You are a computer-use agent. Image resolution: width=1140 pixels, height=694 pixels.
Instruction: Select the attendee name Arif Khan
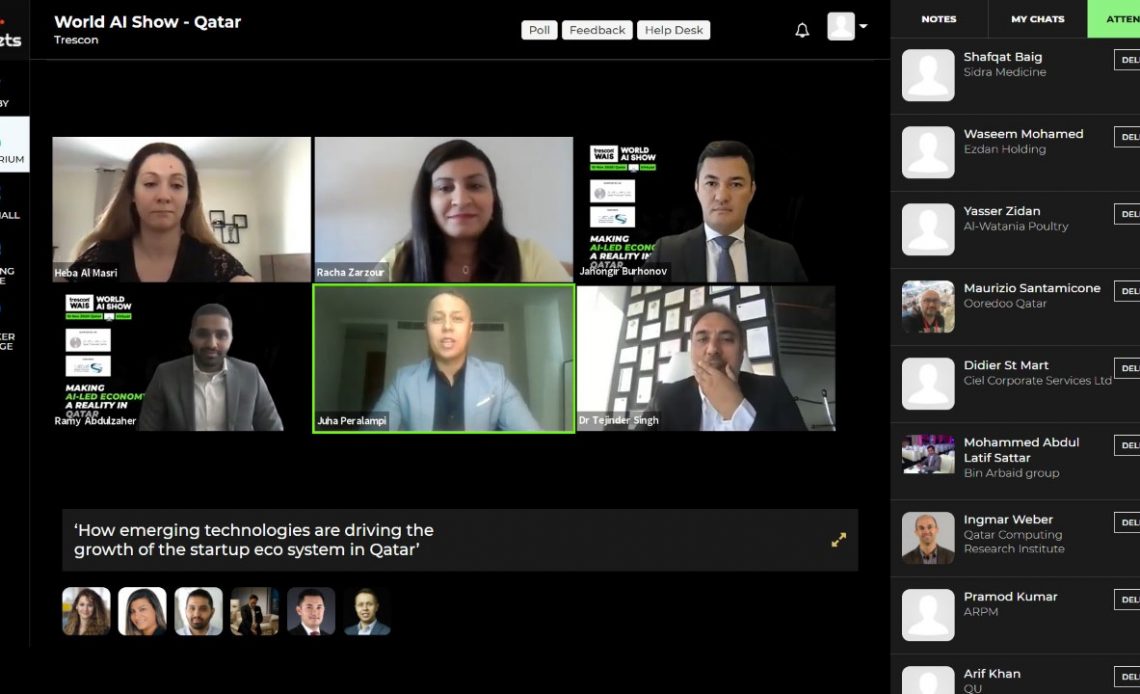[992, 674]
